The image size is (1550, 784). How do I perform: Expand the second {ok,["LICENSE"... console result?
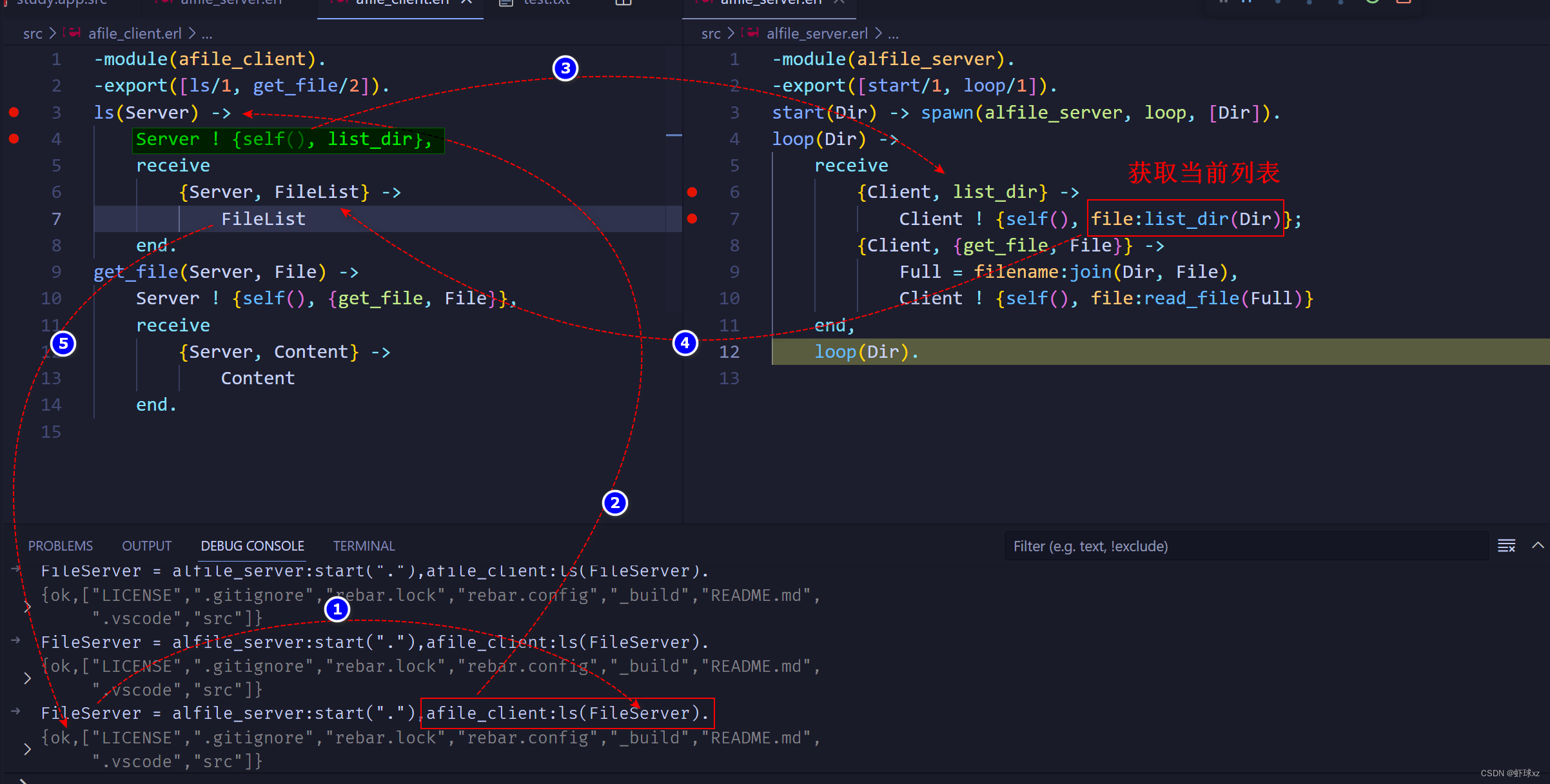27,678
